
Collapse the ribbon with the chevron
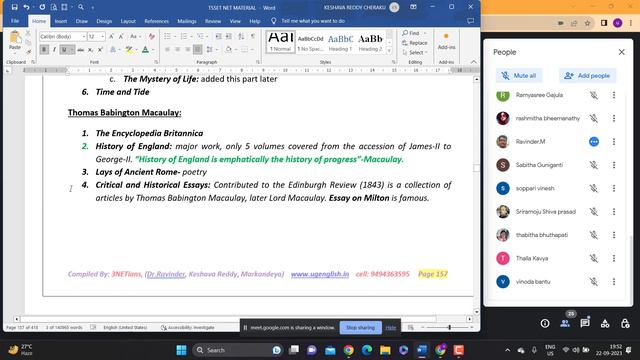[473, 62]
